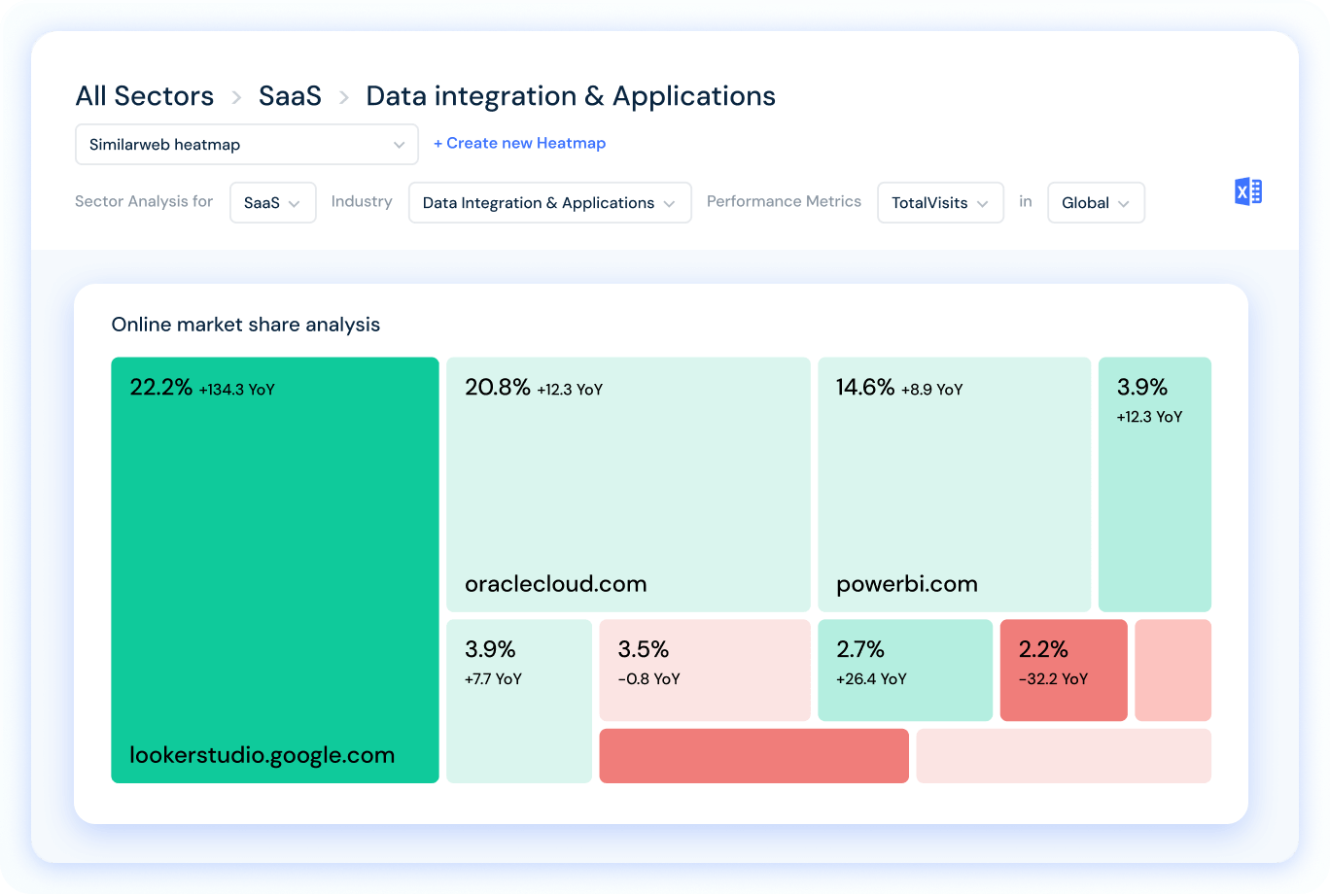Click the 2.7% +26.4 YoY green tile
This screenshot has height=896, width=1330.
[904, 670]
